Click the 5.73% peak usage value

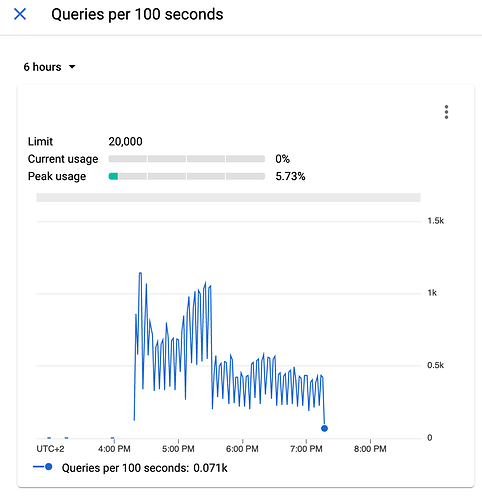pos(290,176)
